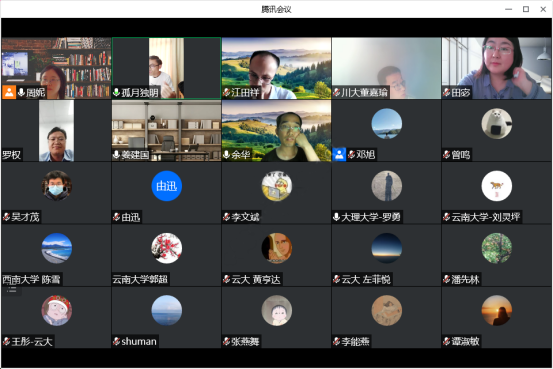
Task: Click the orange host icon beside 周妮
Action: coord(9,92)
